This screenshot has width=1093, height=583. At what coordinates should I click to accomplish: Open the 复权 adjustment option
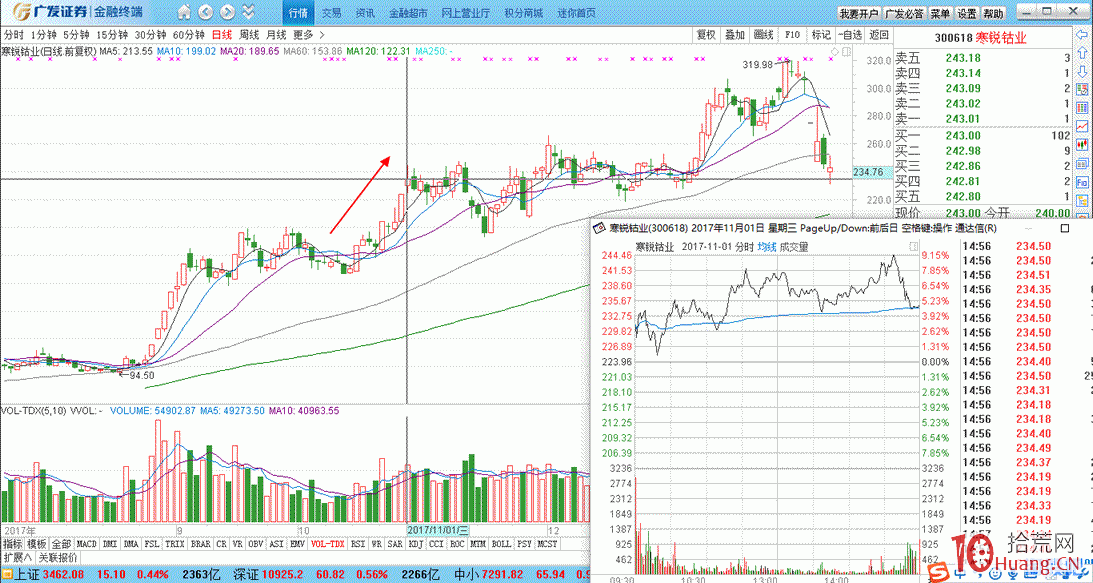coord(706,34)
